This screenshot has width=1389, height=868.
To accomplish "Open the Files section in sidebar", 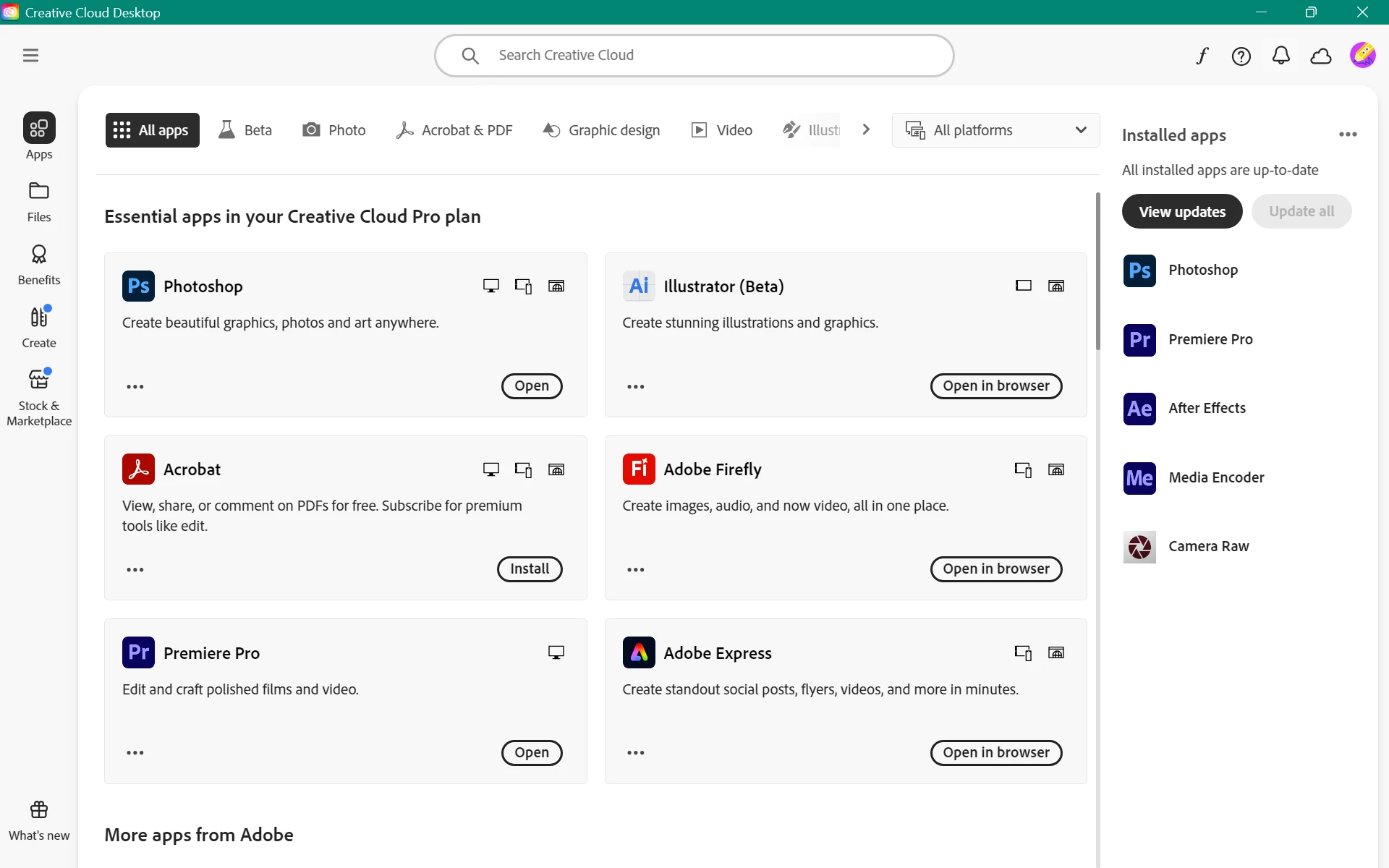I will [39, 201].
